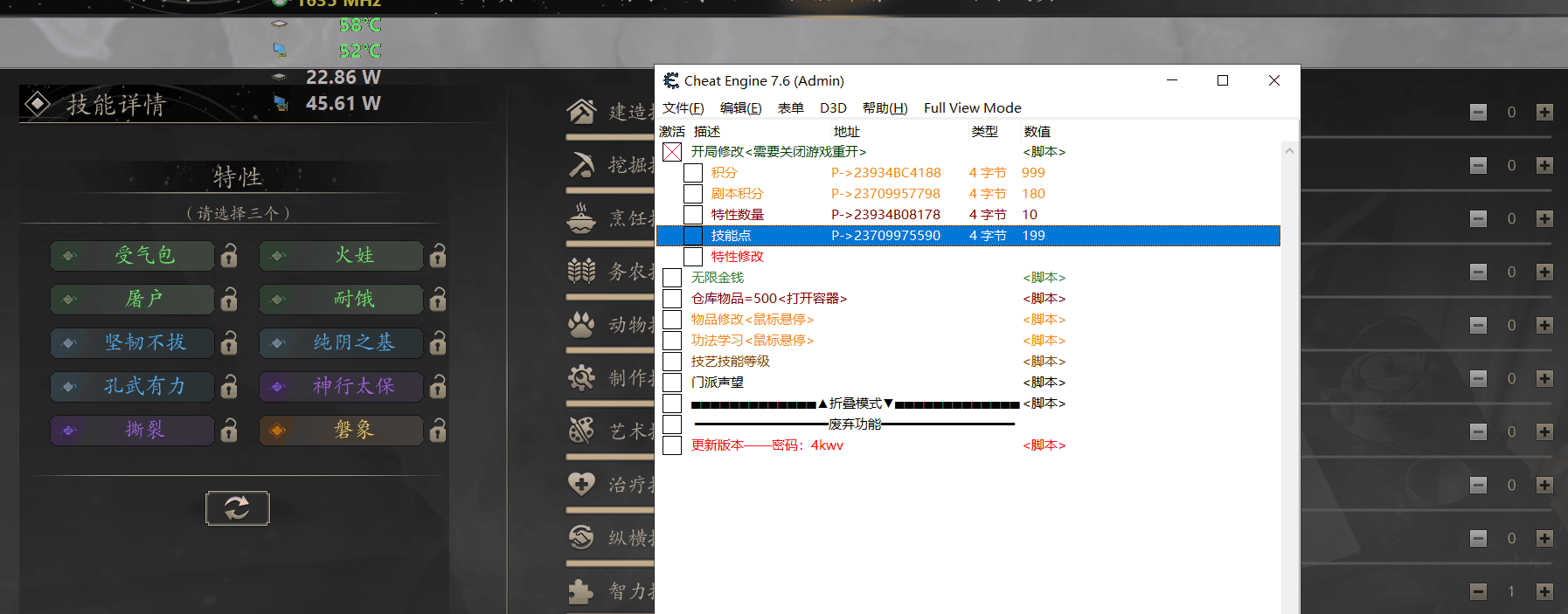Click the 艺术 palette skill icon
The image size is (1568, 614).
click(x=581, y=431)
